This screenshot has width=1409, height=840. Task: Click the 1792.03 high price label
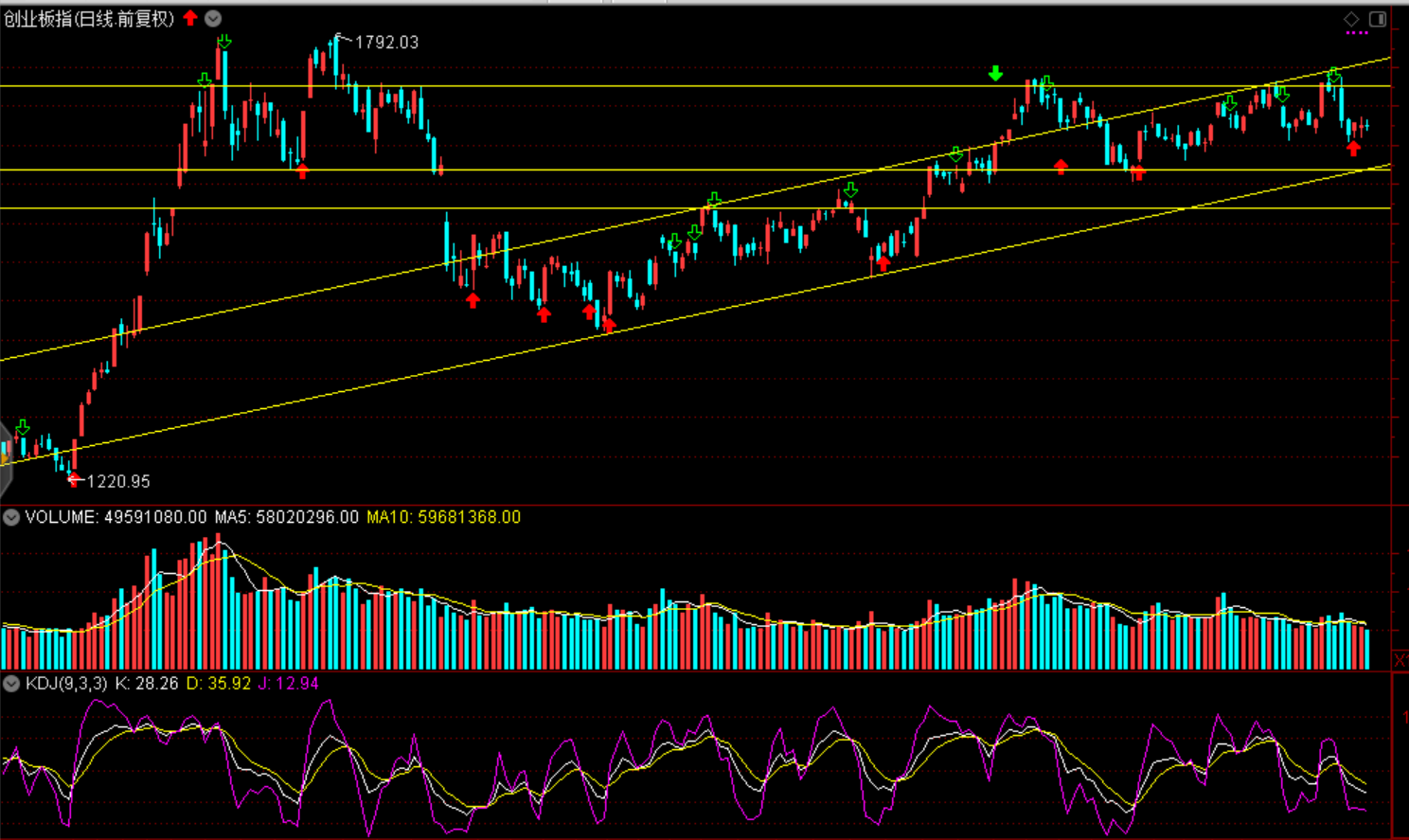pos(386,43)
